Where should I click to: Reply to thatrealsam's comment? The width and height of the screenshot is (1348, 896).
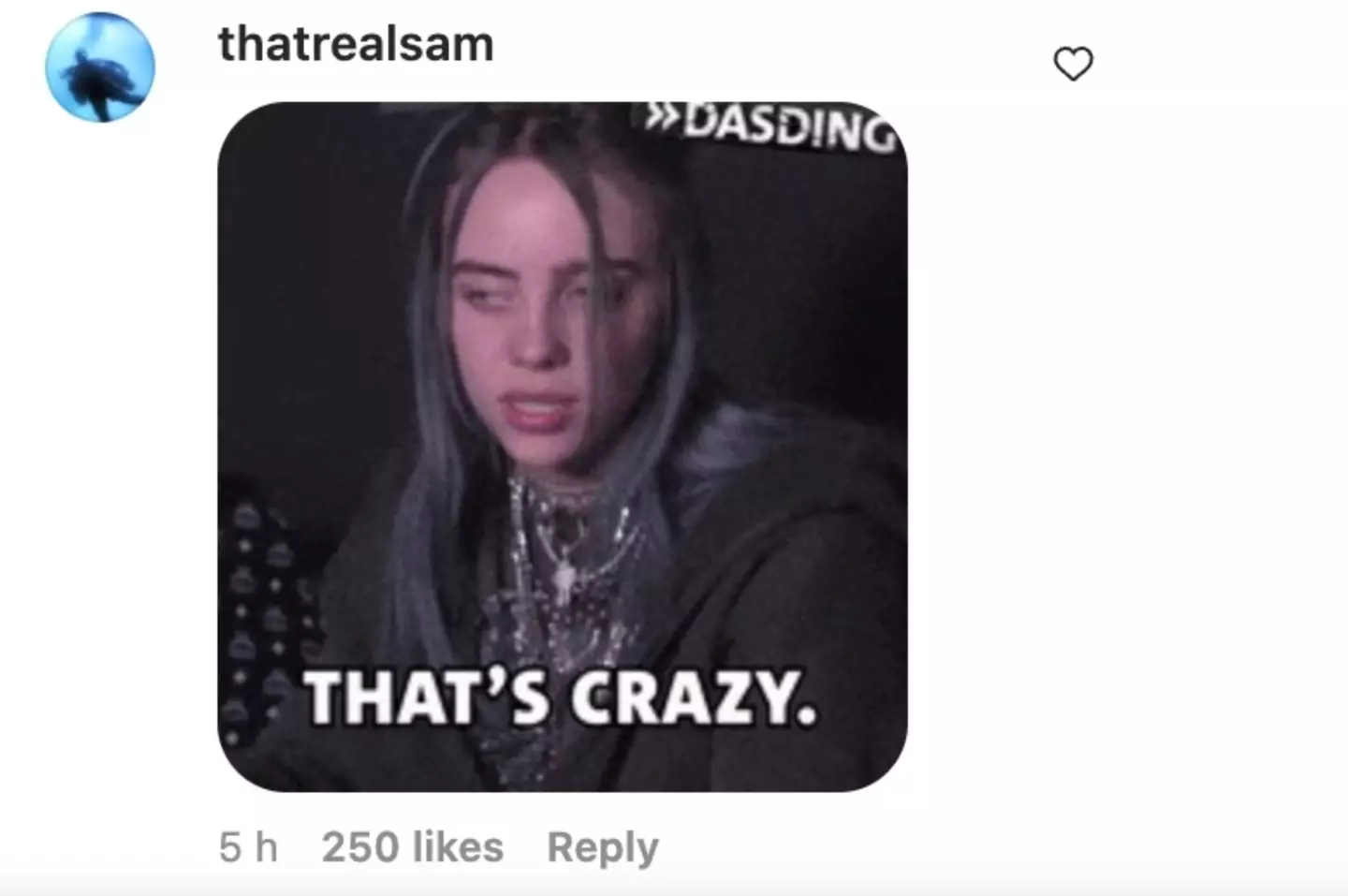click(x=603, y=848)
